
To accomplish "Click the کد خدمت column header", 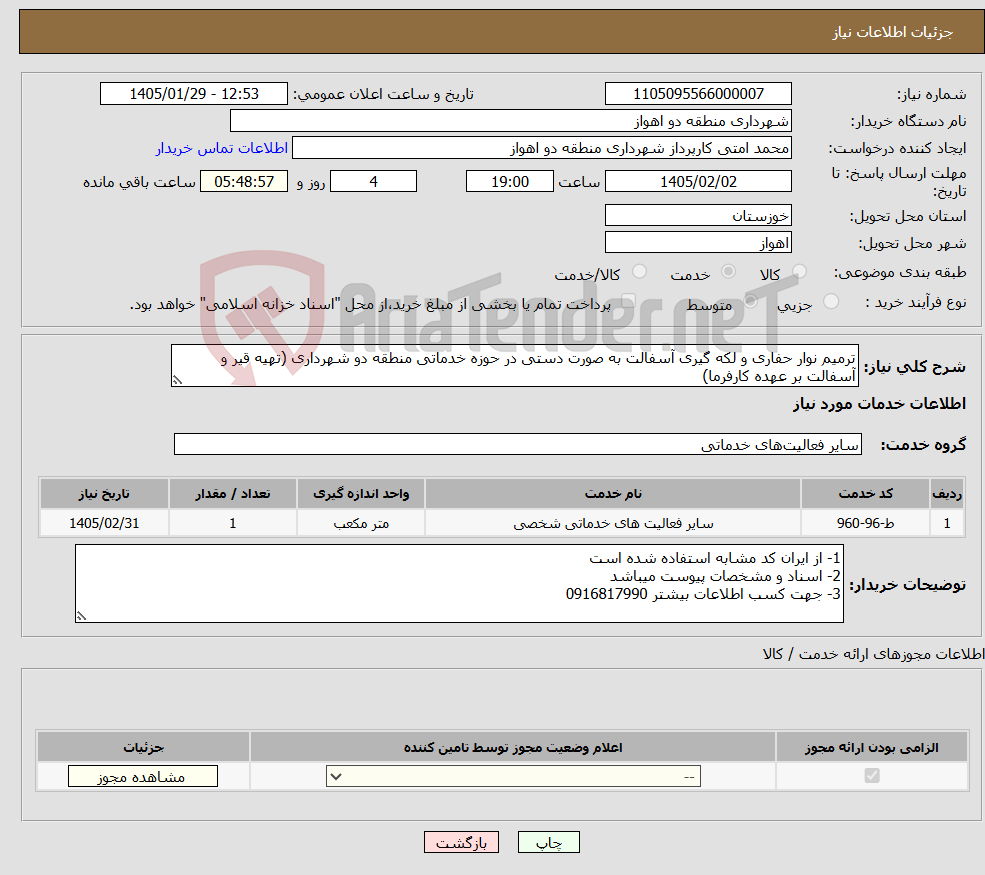I will click(x=865, y=494).
